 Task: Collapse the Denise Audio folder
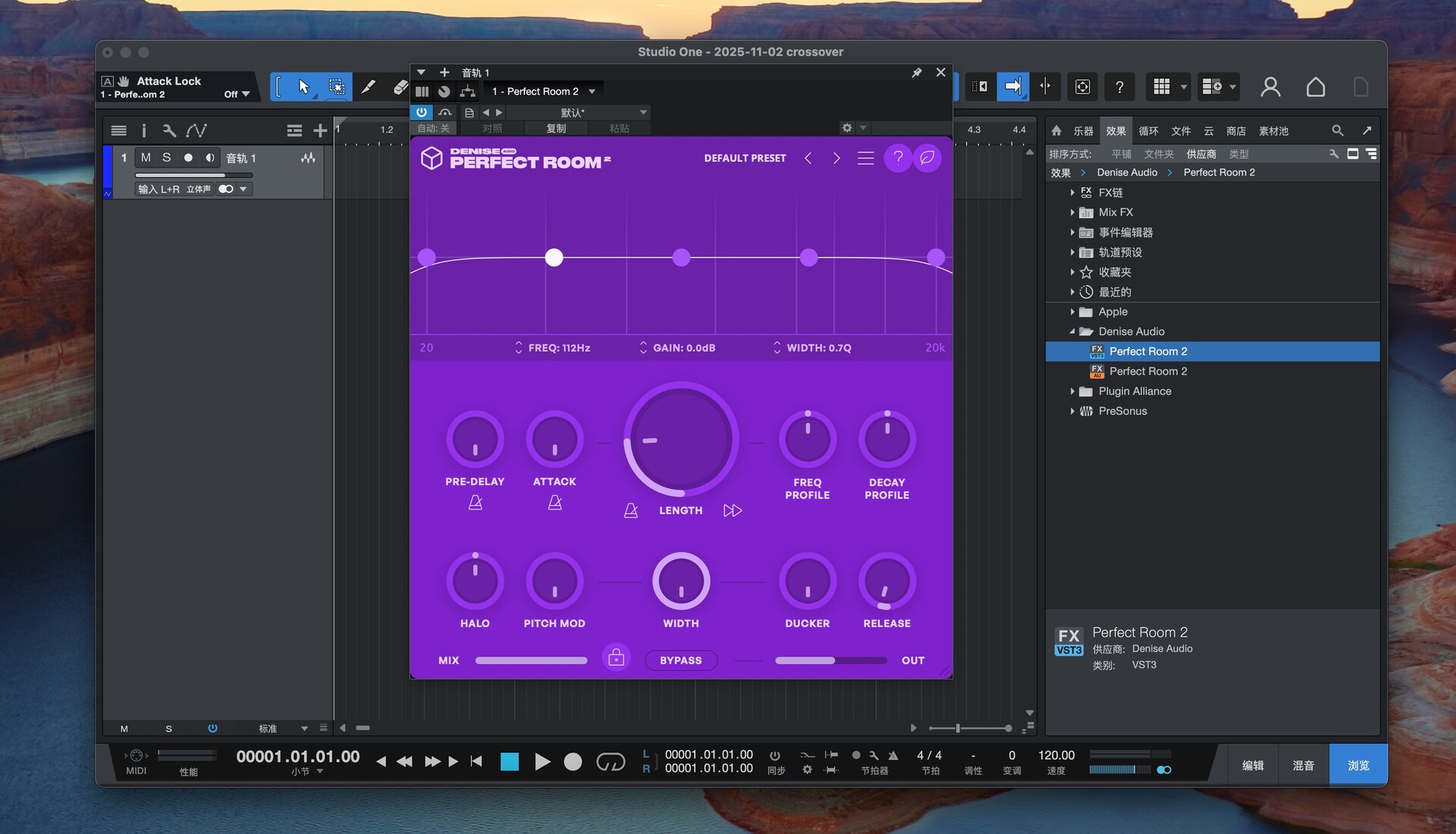[1072, 331]
